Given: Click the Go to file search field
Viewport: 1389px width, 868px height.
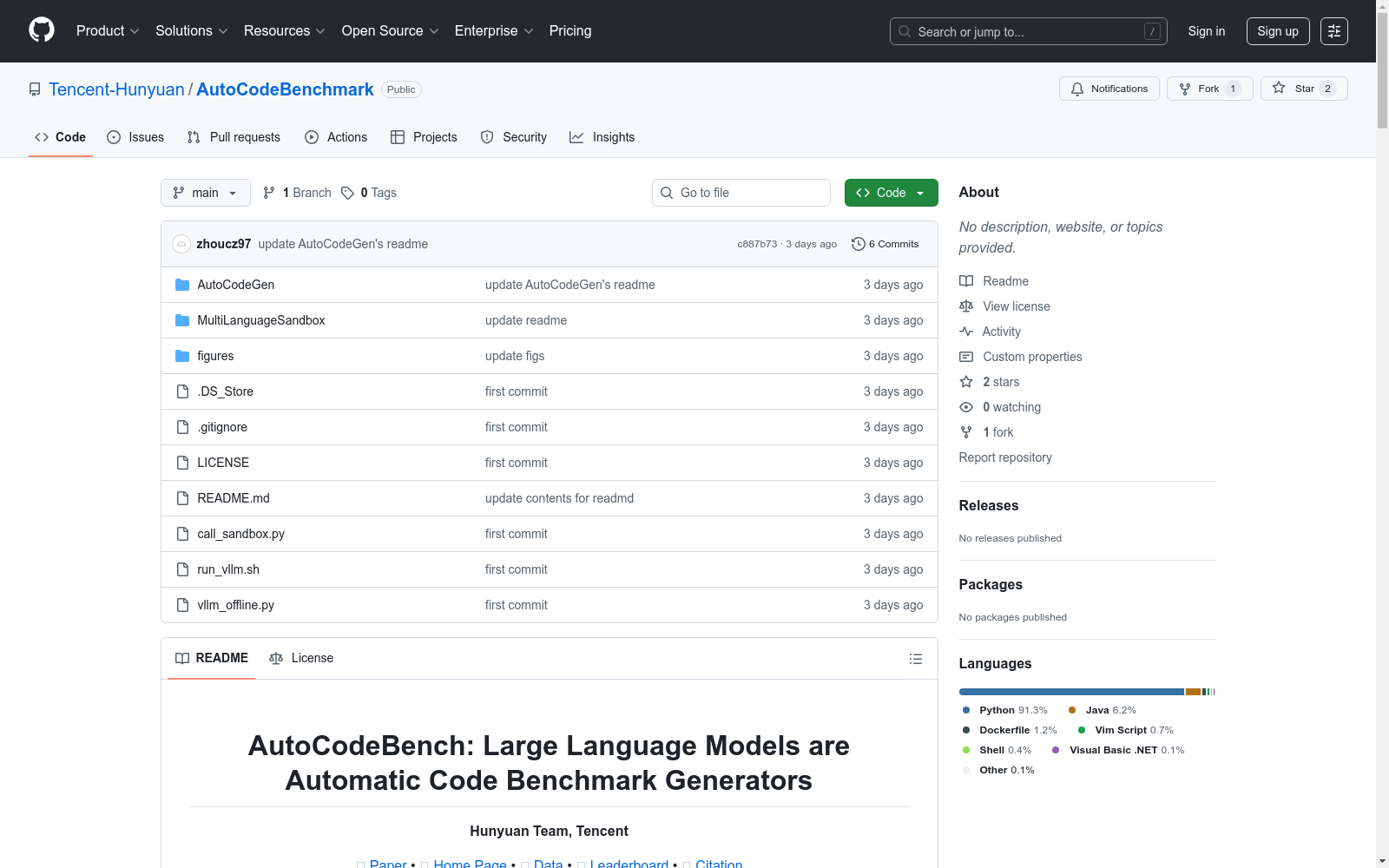Looking at the screenshot, I should click(x=741, y=193).
